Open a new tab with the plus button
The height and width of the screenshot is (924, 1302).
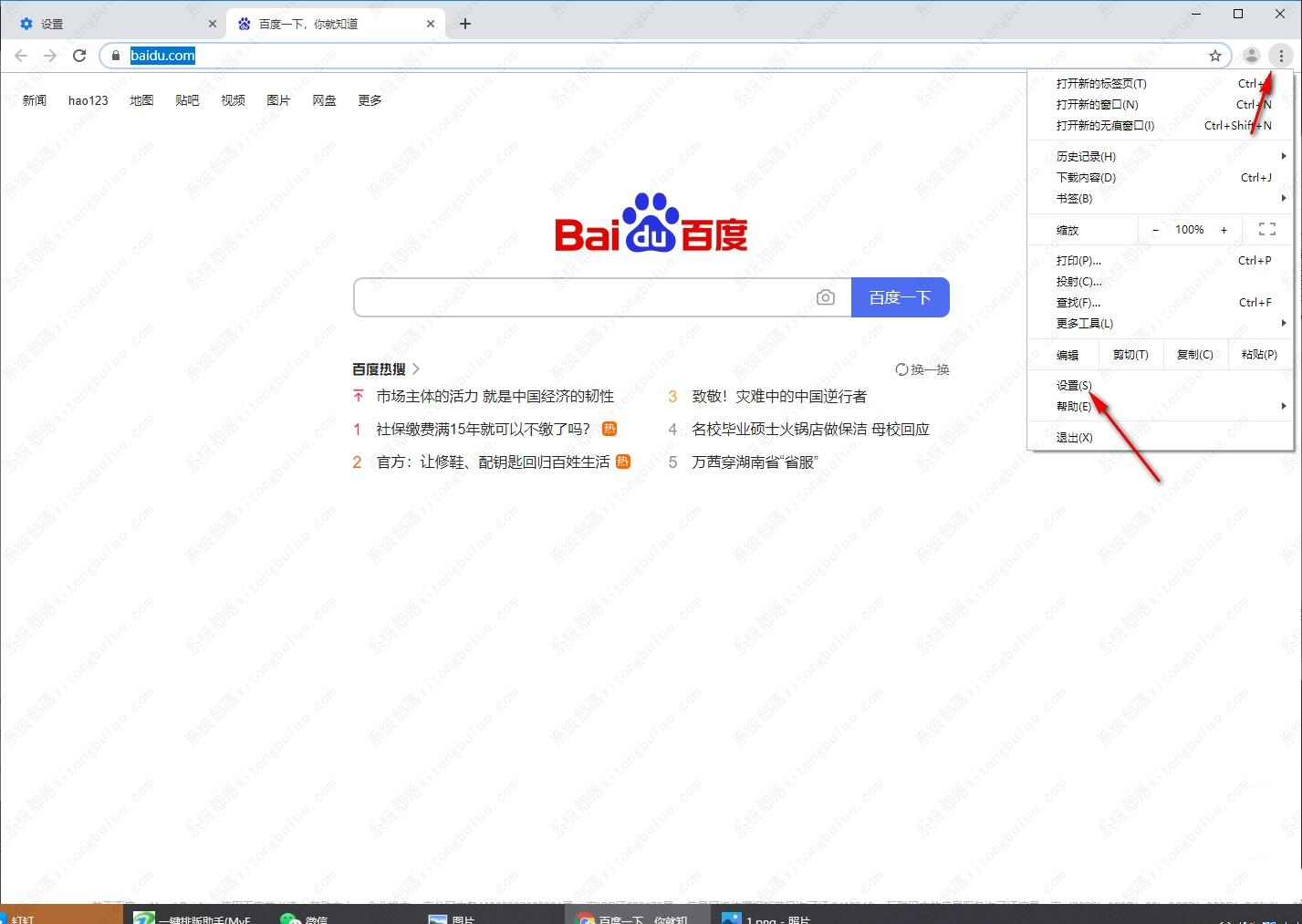(465, 24)
